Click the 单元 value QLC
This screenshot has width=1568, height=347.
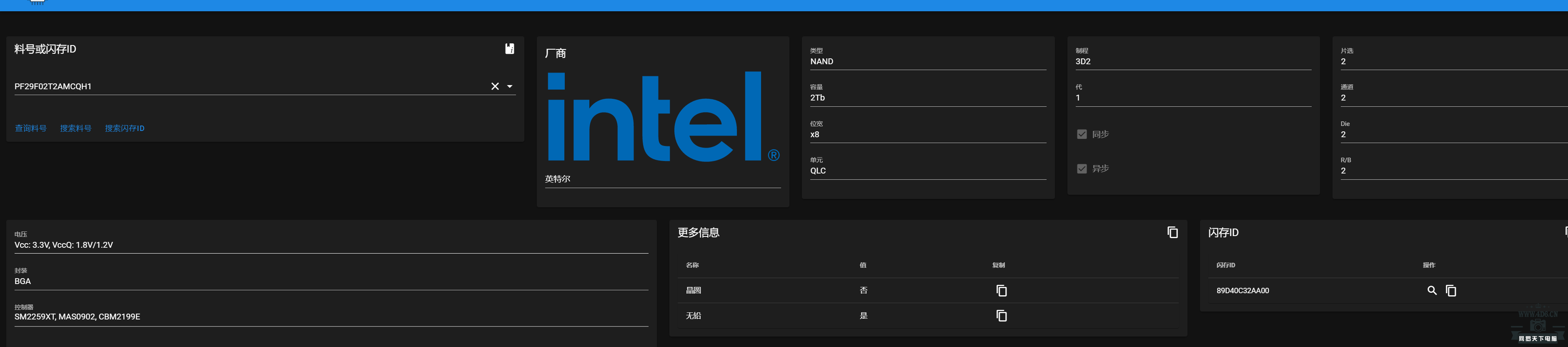[818, 171]
